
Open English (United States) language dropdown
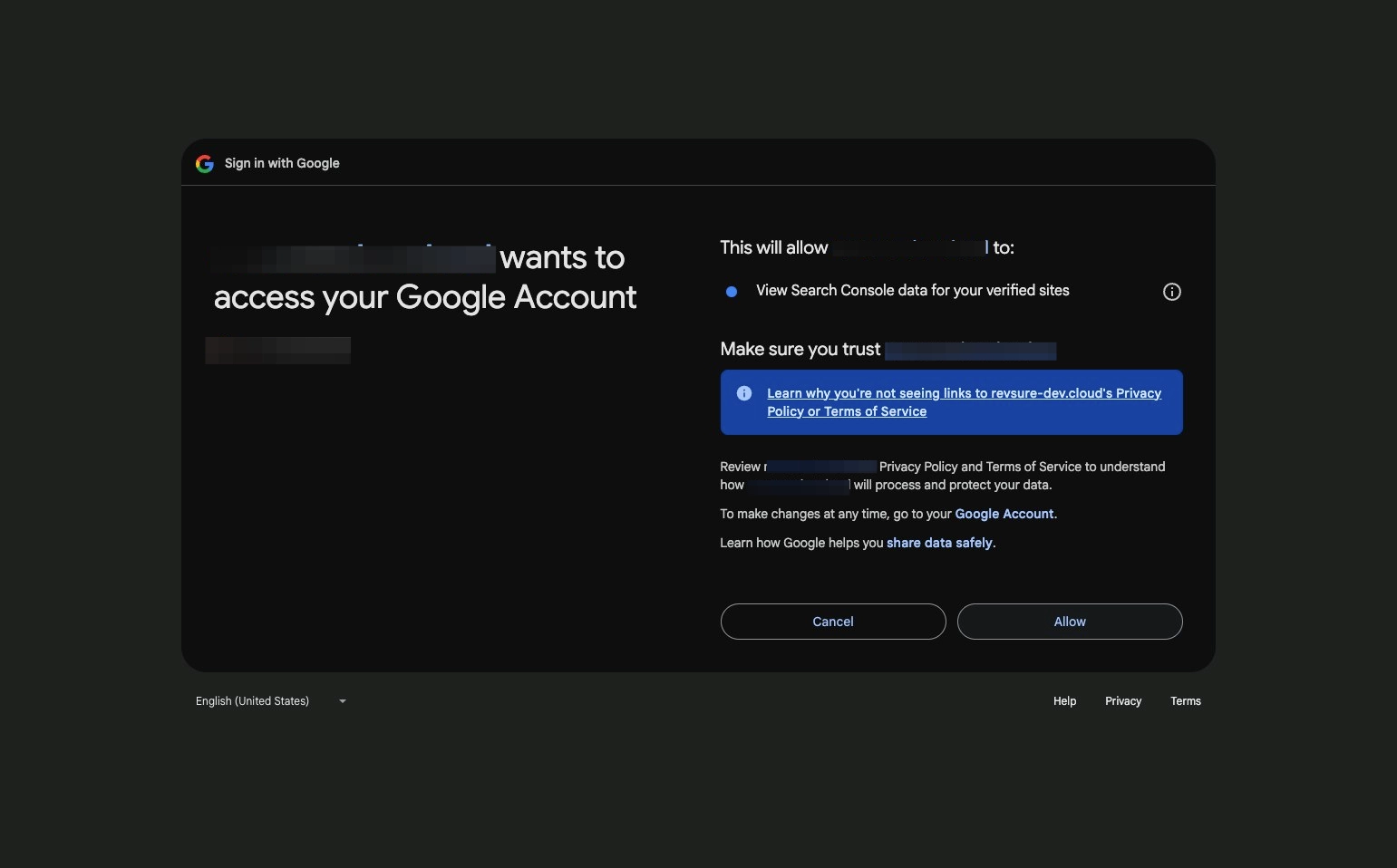271,701
